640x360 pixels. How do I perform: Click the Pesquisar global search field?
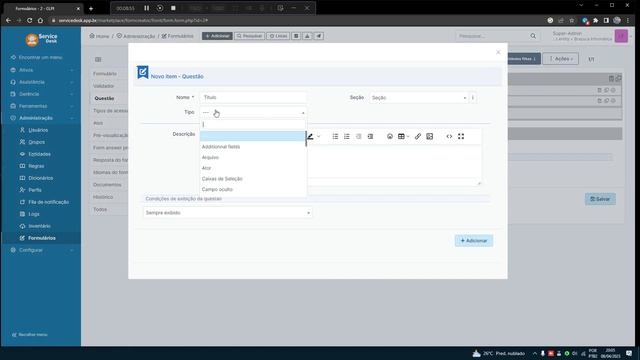coord(492,36)
